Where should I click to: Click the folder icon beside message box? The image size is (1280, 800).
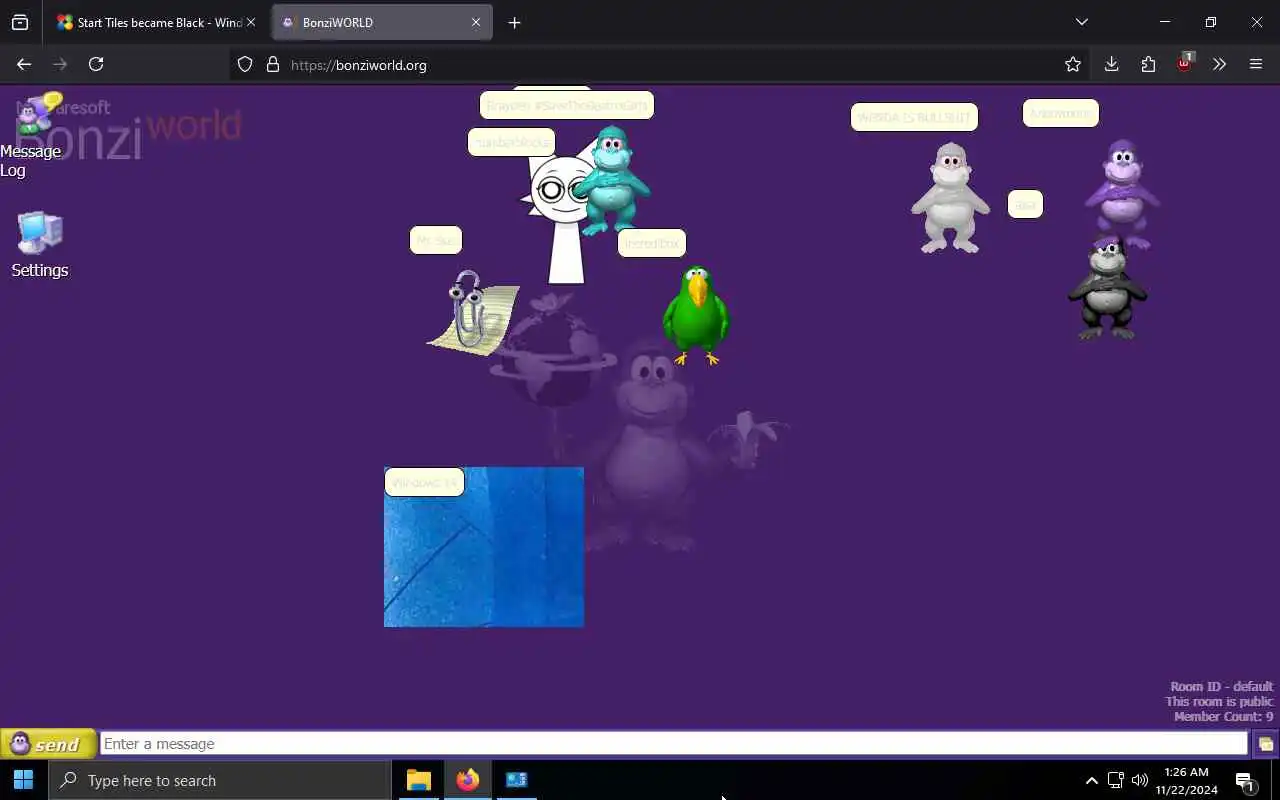(x=1265, y=744)
